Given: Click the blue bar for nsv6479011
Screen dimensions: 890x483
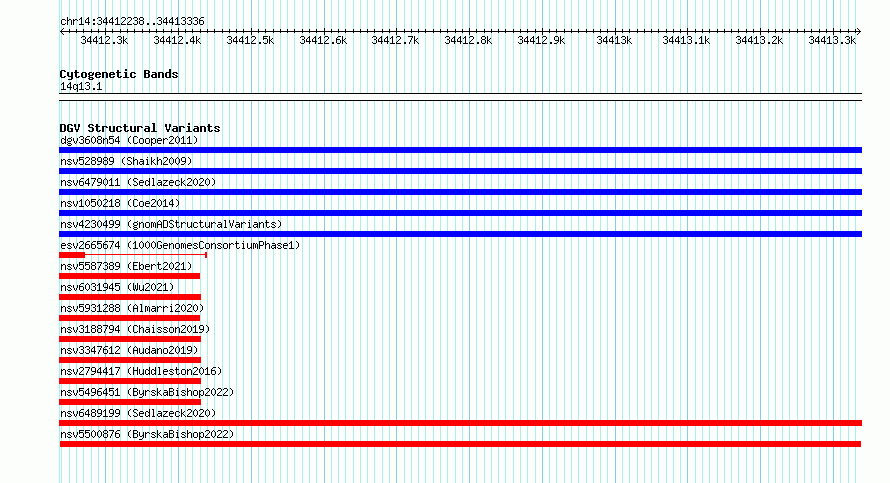Looking at the screenshot, I should click(x=460, y=192).
